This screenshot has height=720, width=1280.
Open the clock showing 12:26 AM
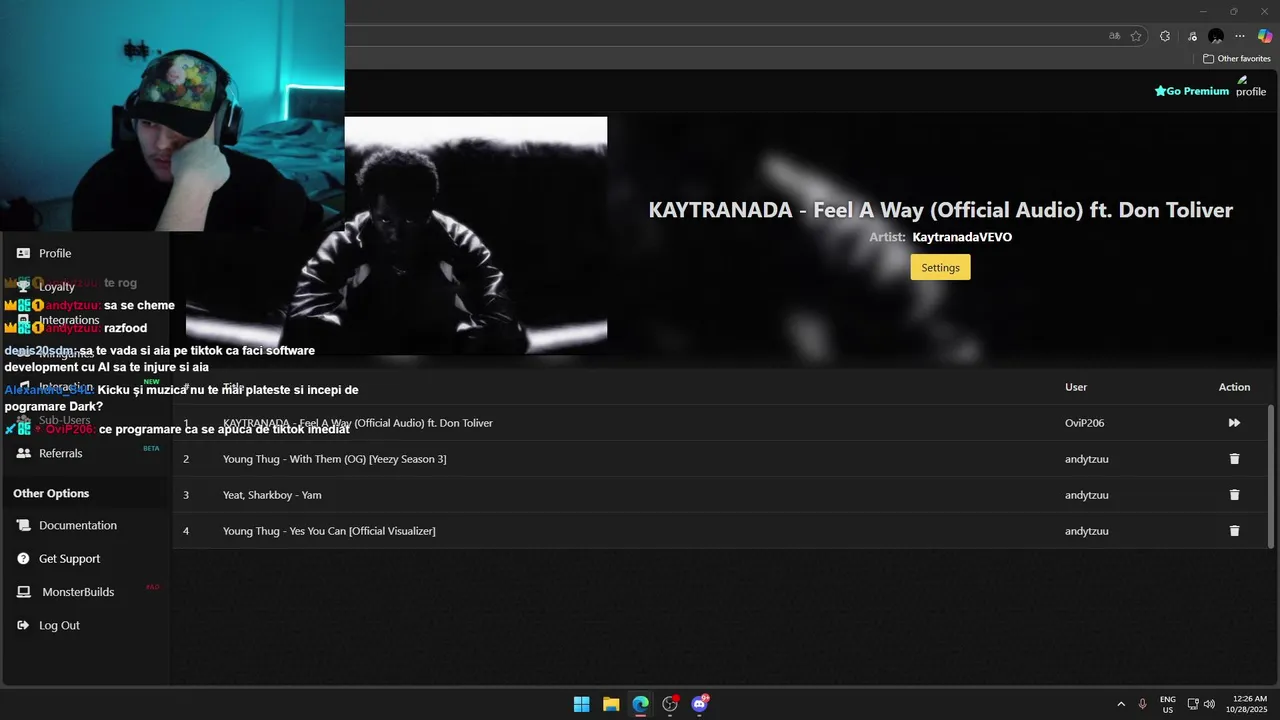tap(1247, 704)
